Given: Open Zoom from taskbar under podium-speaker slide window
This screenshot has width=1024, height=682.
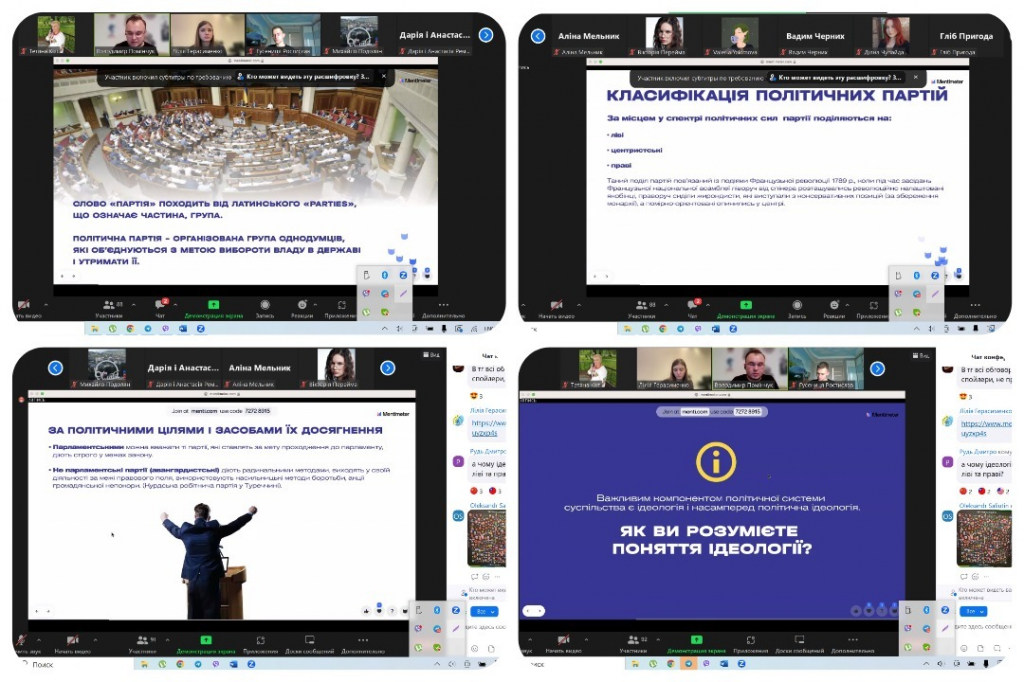Looking at the screenshot, I should 251,664.
